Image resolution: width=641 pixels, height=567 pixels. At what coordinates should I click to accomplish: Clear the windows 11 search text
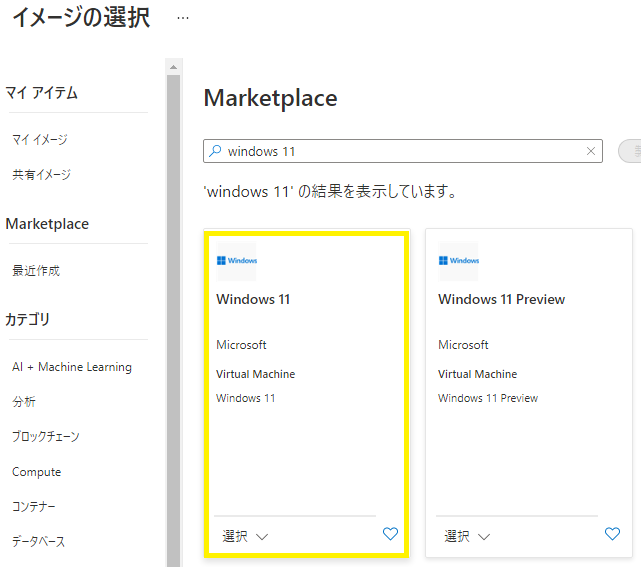(590, 151)
